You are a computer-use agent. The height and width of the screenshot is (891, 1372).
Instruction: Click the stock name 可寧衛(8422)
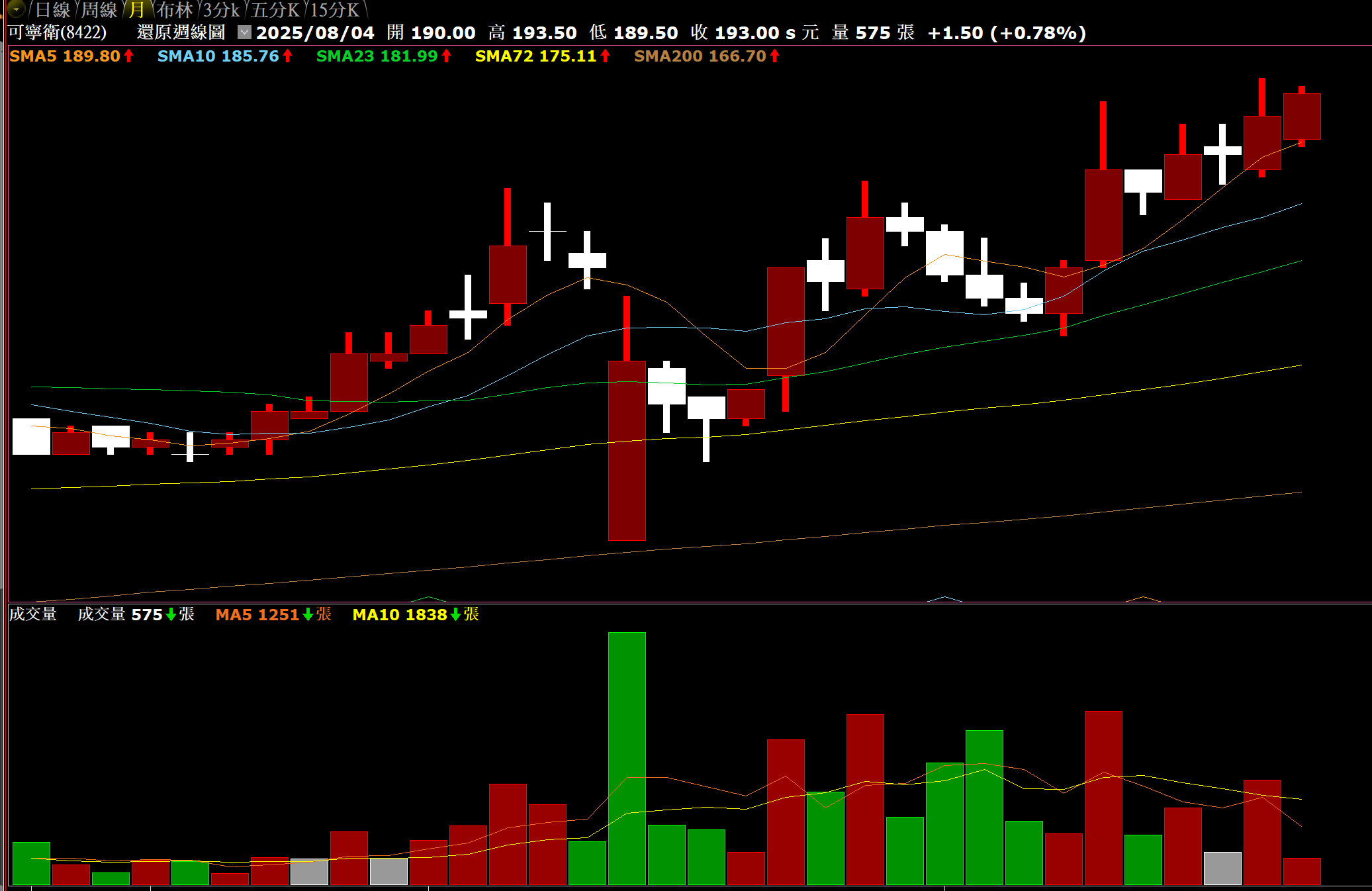pyautogui.click(x=58, y=32)
